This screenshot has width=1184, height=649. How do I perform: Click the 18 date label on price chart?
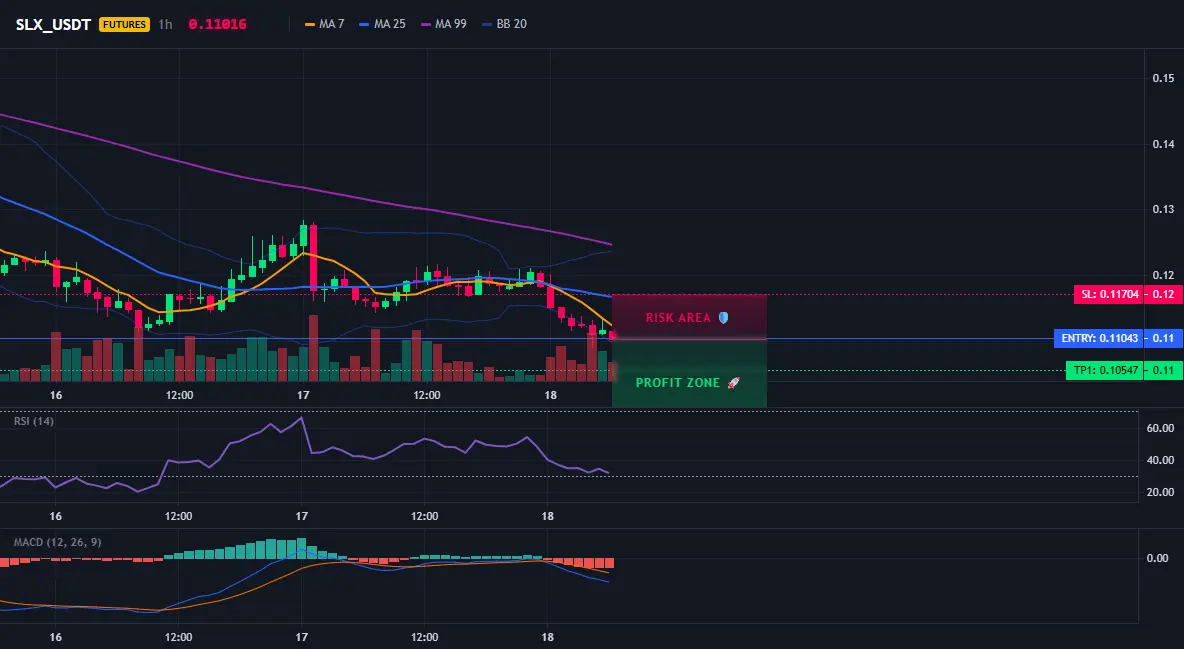(x=550, y=395)
